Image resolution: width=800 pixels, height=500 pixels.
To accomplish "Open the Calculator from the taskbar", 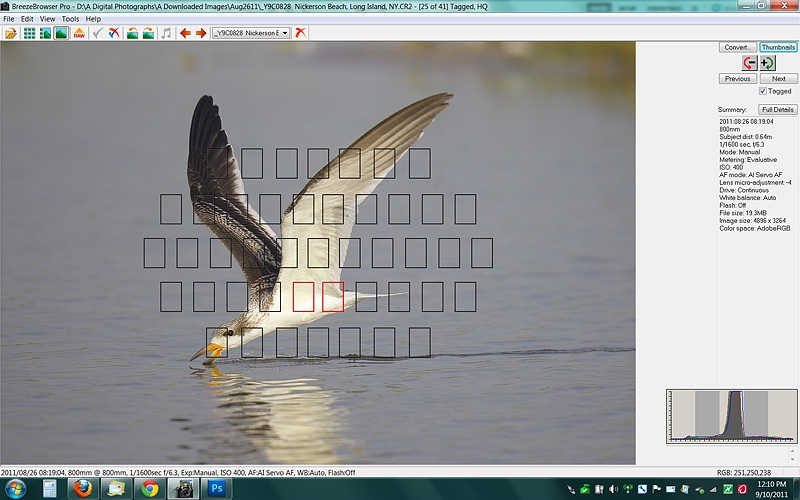I will (x=49, y=489).
